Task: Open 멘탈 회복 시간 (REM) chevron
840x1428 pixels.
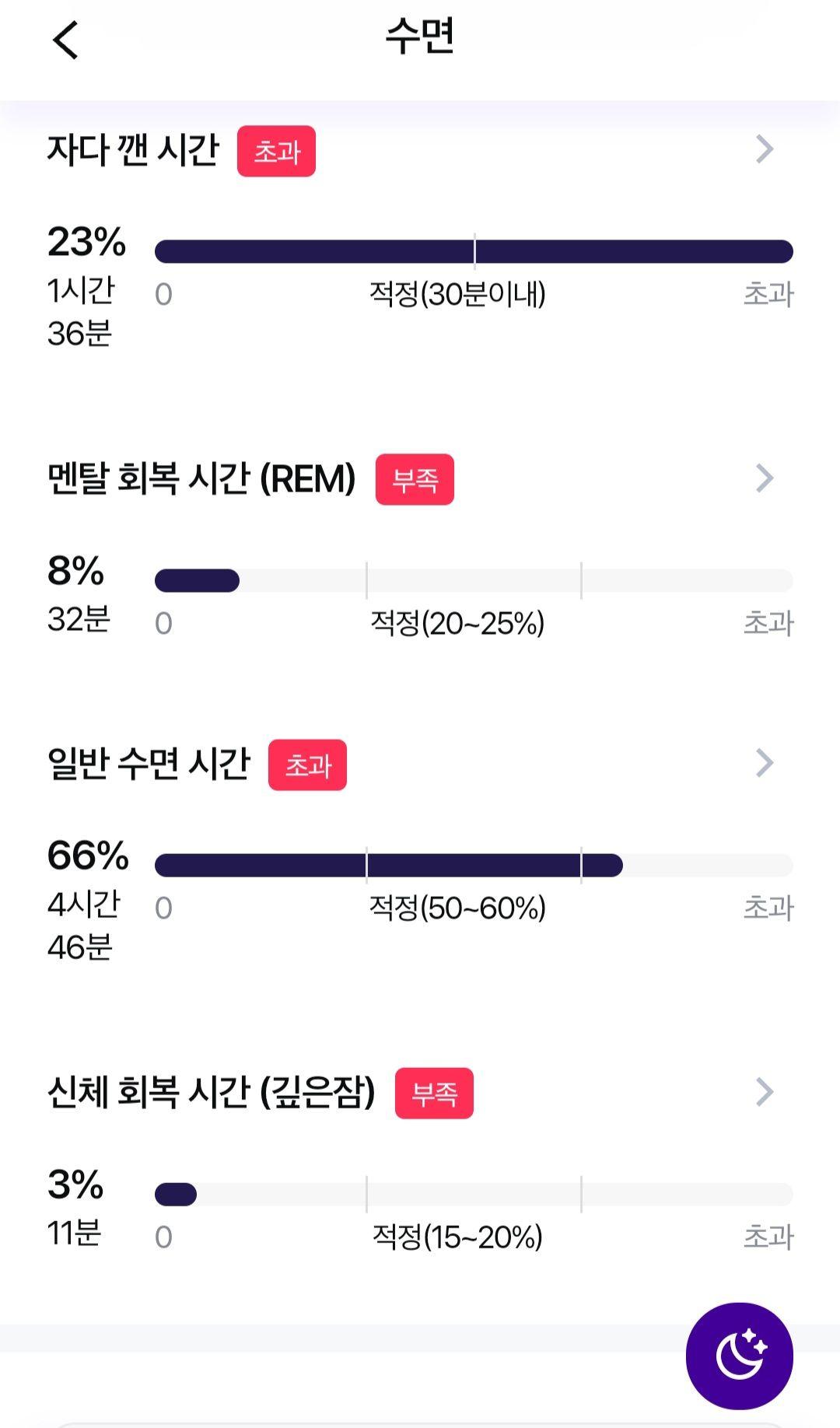Action: tap(765, 478)
